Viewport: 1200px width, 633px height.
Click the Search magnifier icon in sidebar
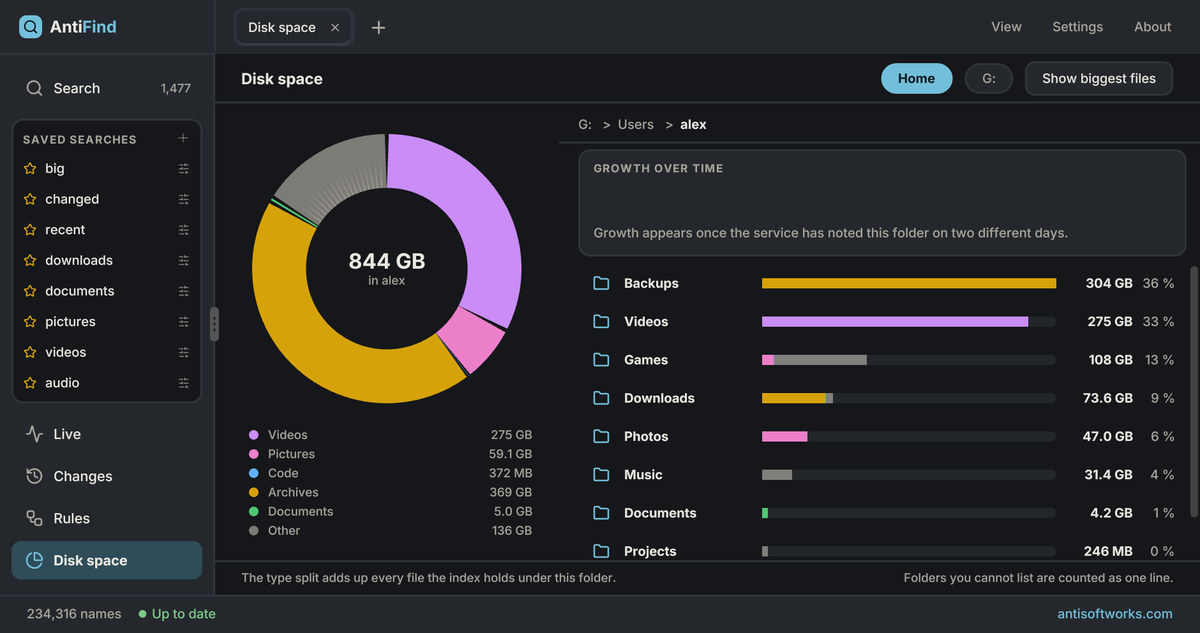point(35,88)
